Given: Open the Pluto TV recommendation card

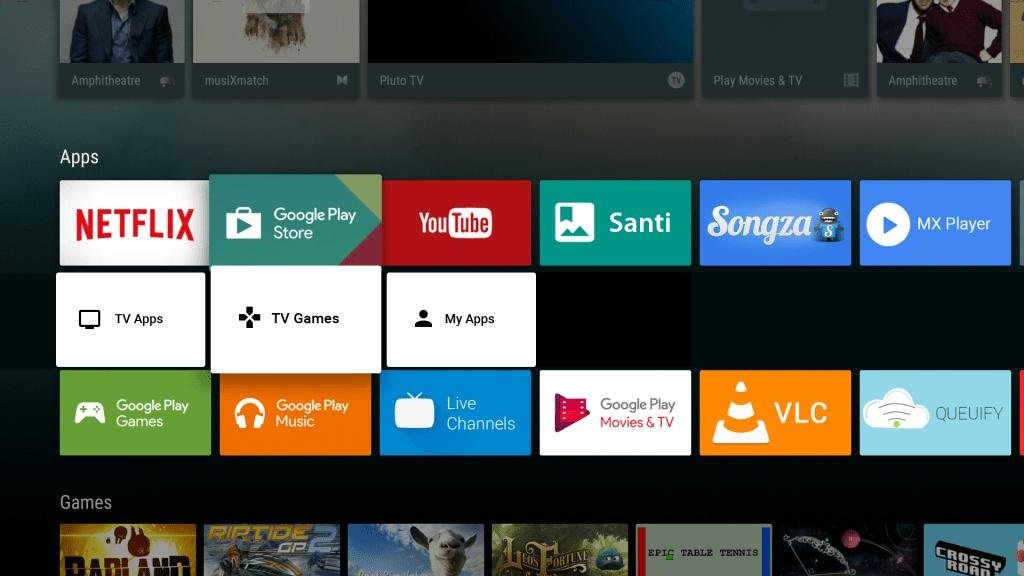Looking at the screenshot, I should (528, 45).
